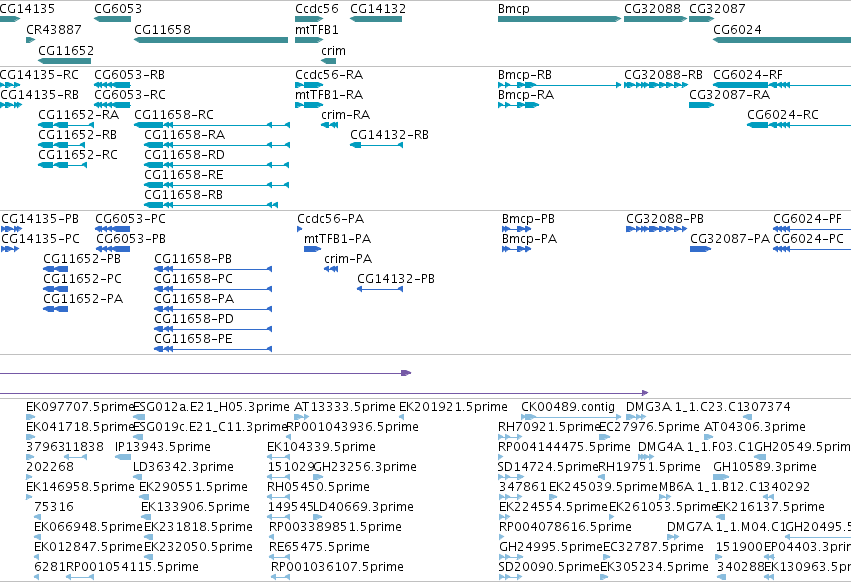Select protein CG6024-PF
The height and width of the screenshot is (582, 851).
[x=812, y=229]
